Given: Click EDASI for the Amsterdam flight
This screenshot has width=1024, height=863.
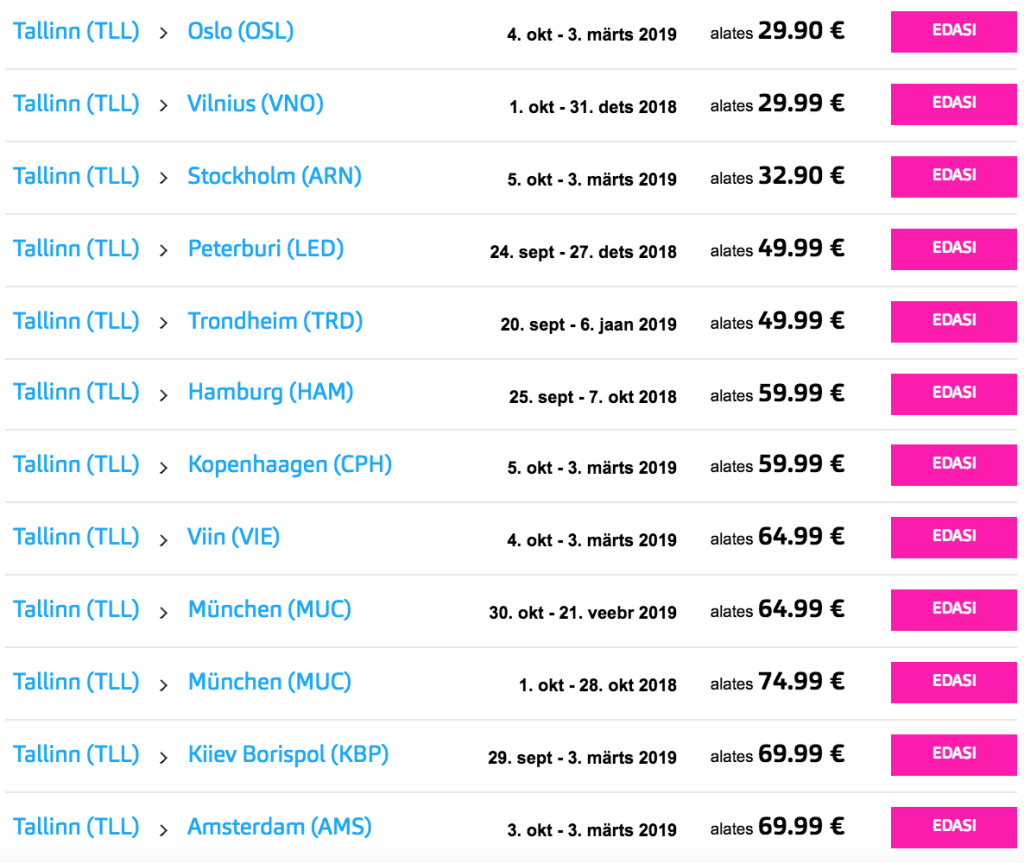Looking at the screenshot, I should coord(953,827).
